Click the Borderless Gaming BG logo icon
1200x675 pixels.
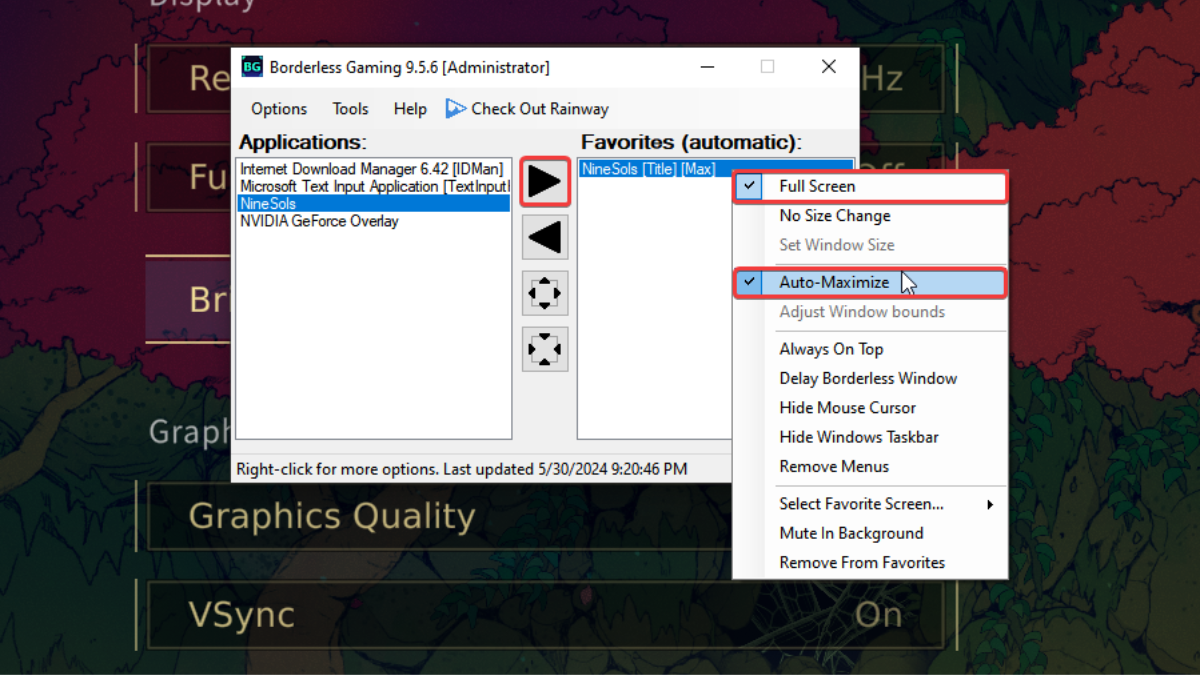(x=252, y=67)
